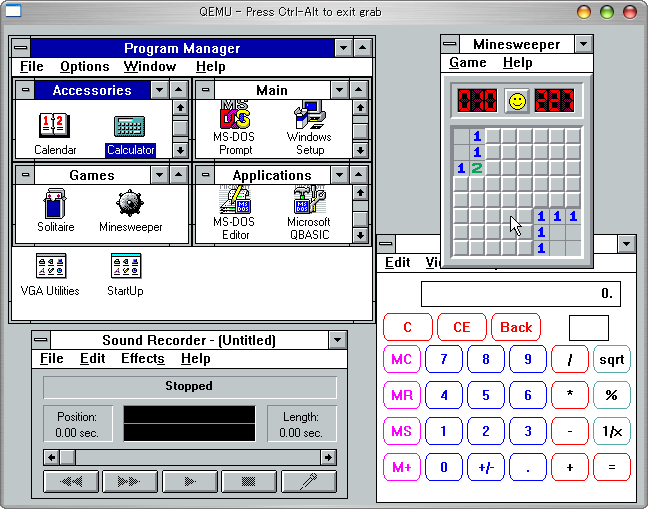The image size is (648, 509).
Task: Open Calculator control menu box
Action: (x=386, y=244)
